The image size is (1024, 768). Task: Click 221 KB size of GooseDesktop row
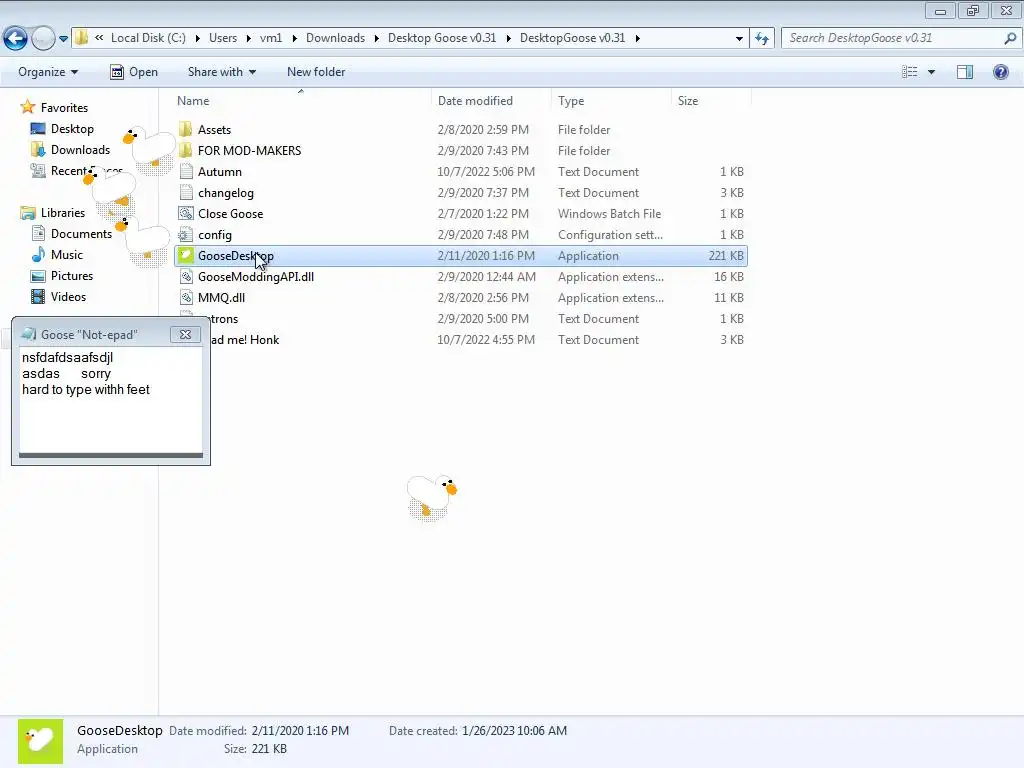tap(726, 256)
